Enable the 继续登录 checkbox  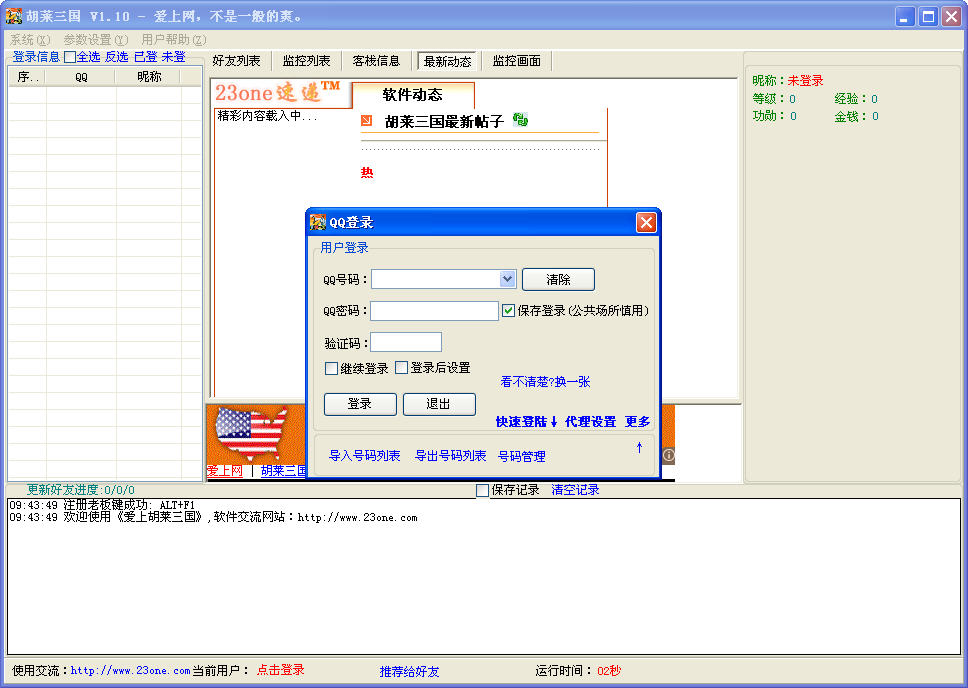pos(331,369)
